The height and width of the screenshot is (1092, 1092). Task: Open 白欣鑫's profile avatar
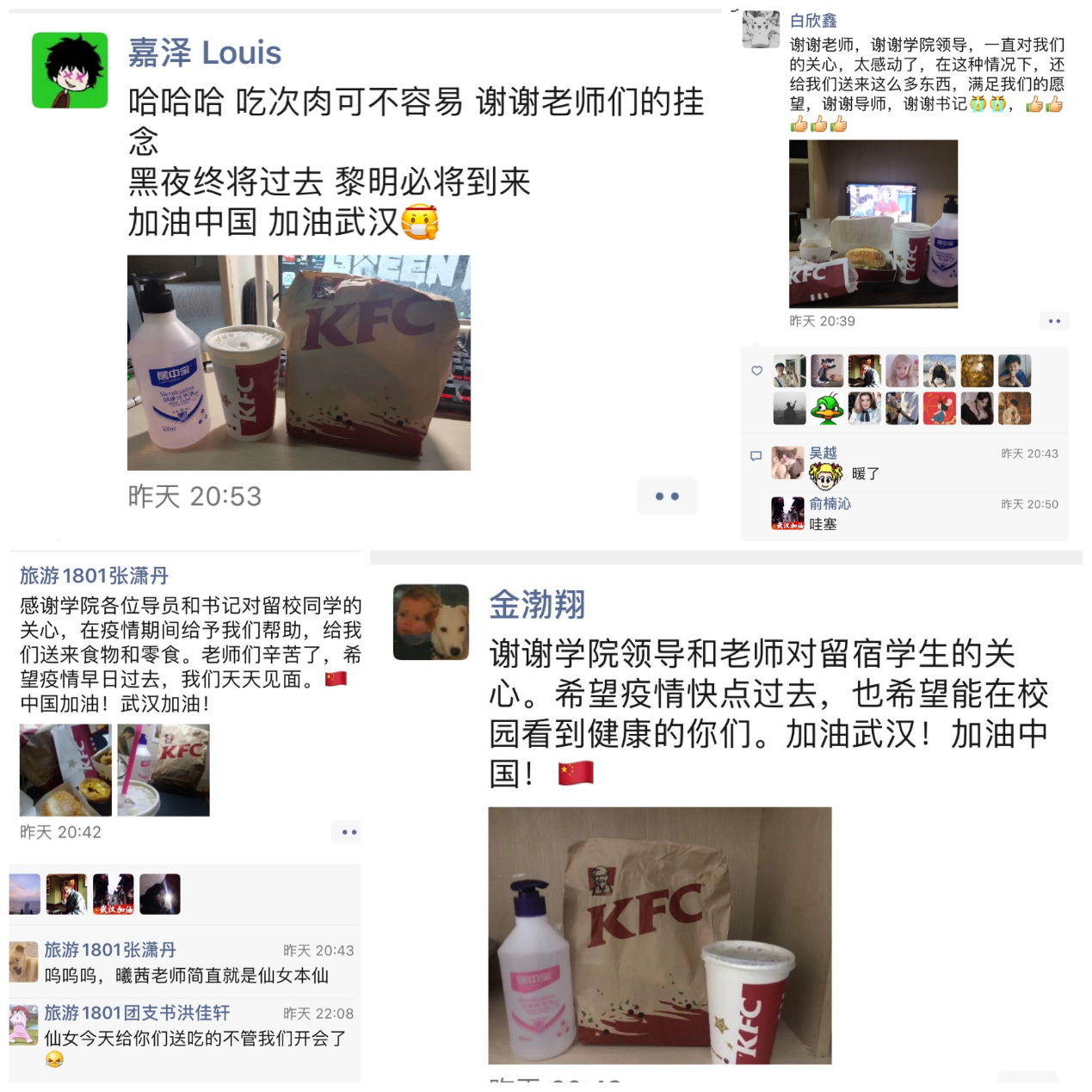point(761,29)
